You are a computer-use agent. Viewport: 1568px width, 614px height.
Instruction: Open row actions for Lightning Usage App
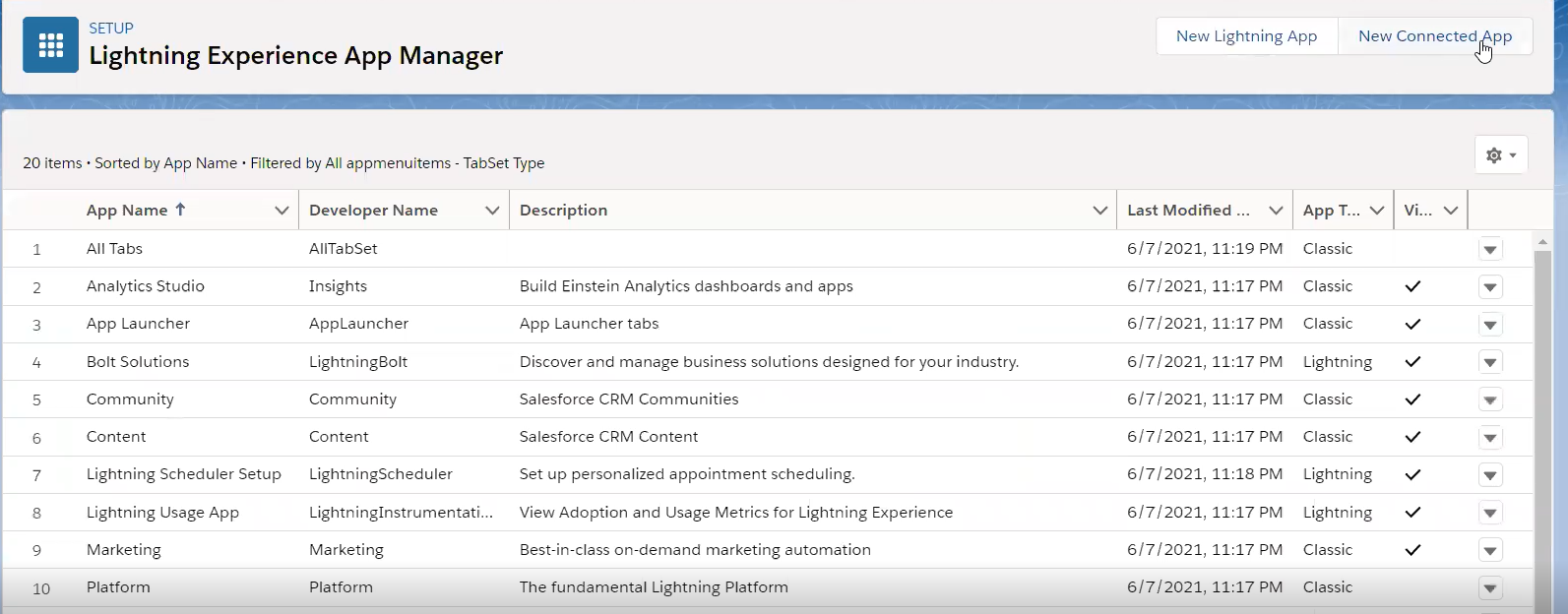point(1490,514)
